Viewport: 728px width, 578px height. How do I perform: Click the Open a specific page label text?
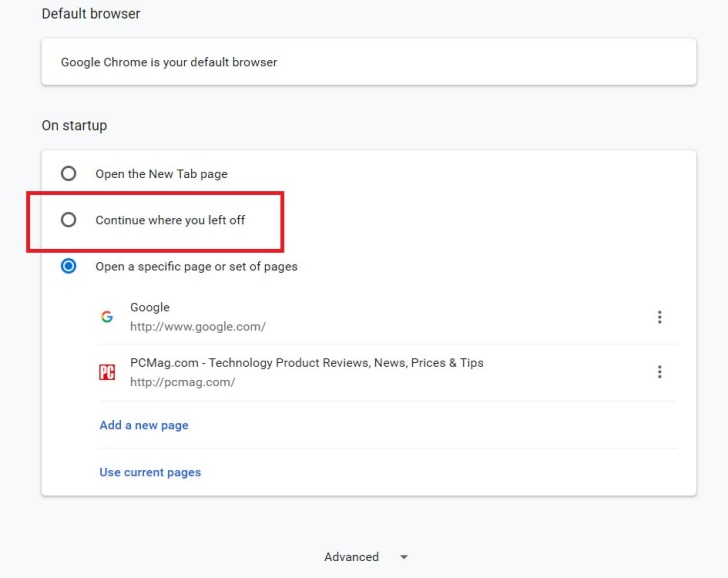(196, 266)
